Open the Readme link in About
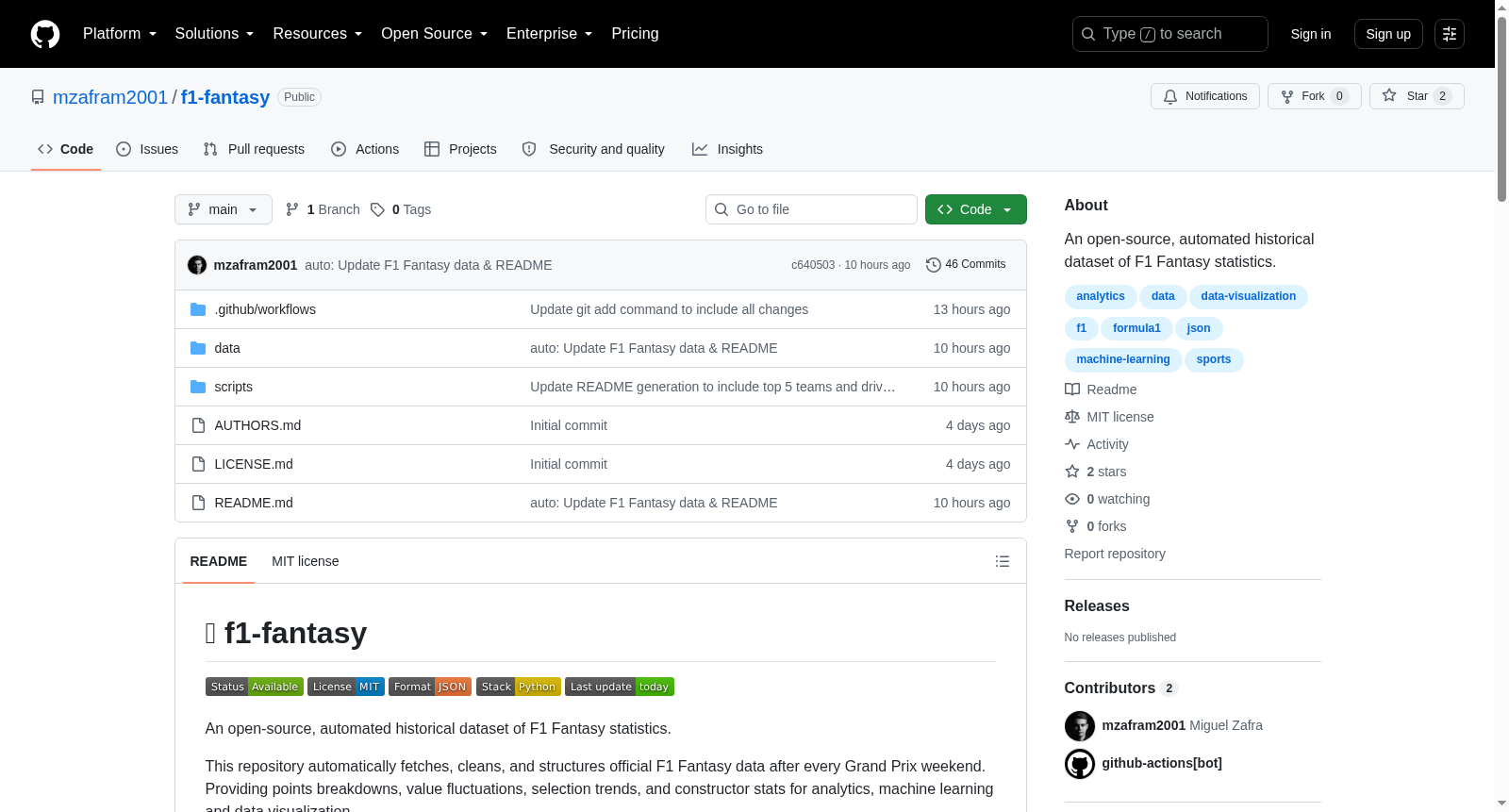This screenshot has width=1509, height=812. [x=1101, y=389]
